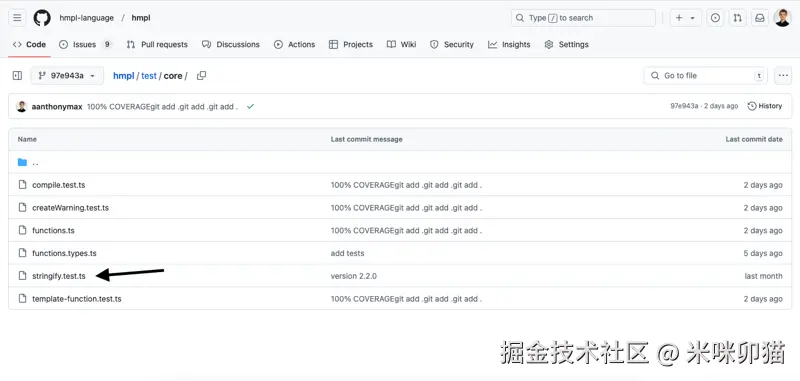The height and width of the screenshot is (381, 800).
Task: Open the aanthonymax author profile
Action: pyautogui.click(x=57, y=106)
